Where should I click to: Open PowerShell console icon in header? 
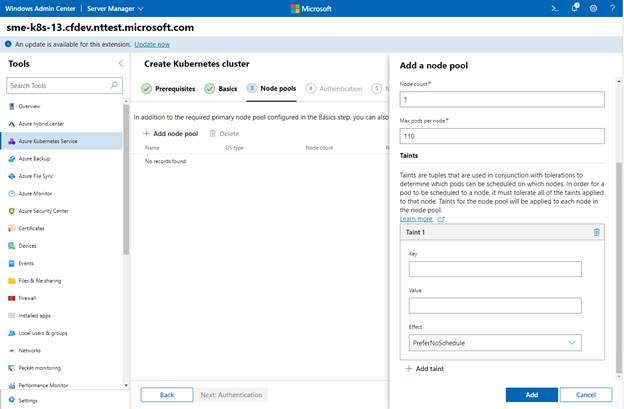coord(555,8)
